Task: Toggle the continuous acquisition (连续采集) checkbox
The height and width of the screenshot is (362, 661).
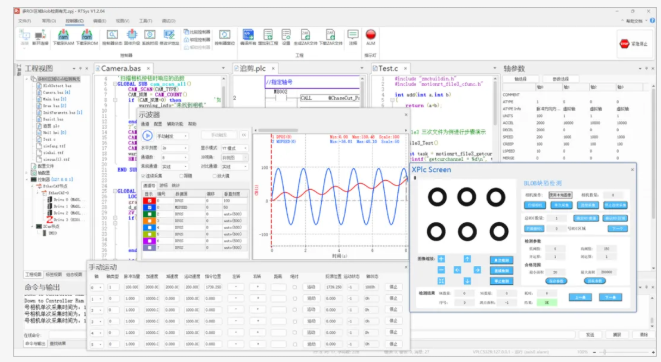Action: click(x=143, y=176)
